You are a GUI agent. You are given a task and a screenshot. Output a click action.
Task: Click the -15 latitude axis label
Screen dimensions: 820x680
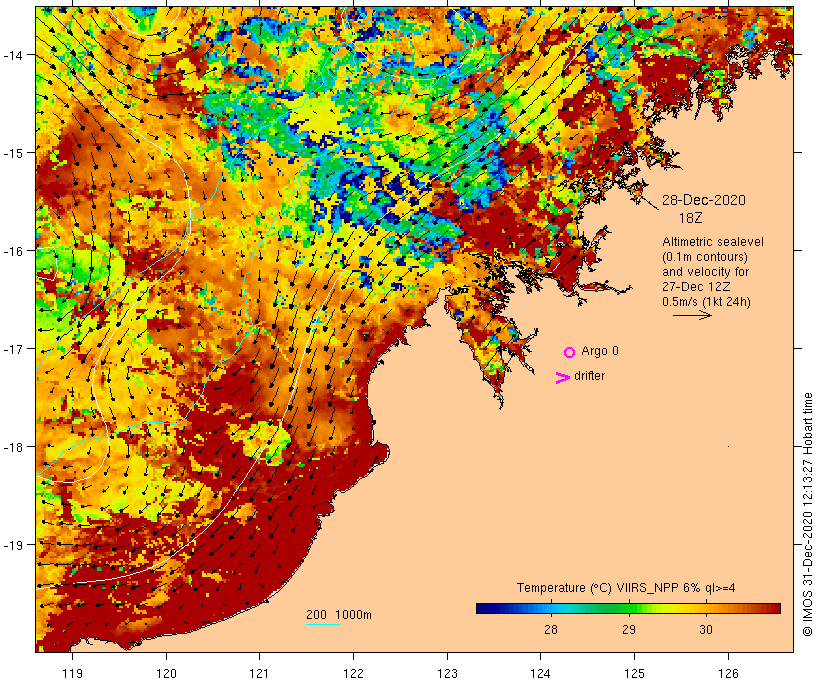click(x=12, y=153)
